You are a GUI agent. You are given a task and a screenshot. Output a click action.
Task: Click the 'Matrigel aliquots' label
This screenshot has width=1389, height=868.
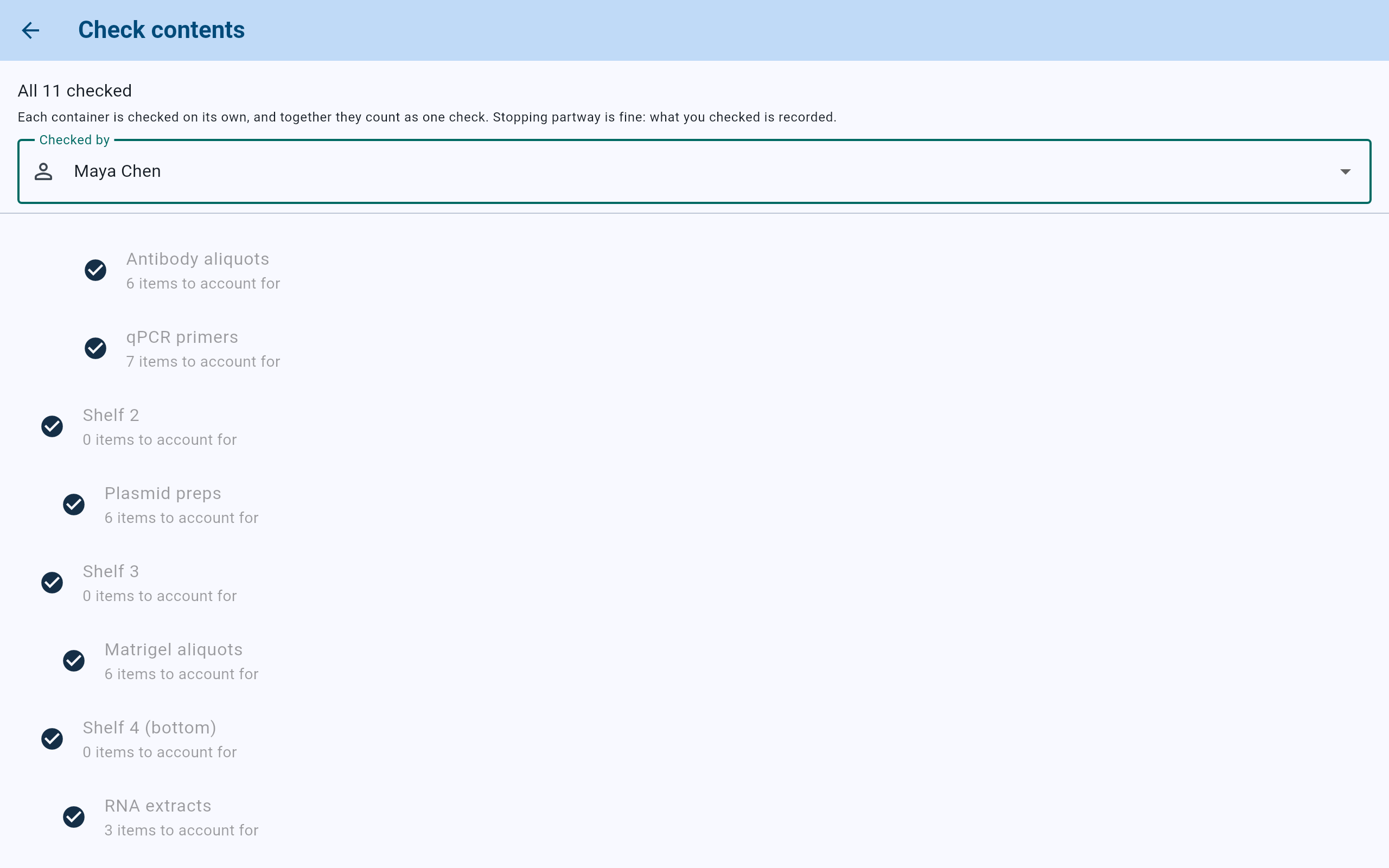(173, 650)
